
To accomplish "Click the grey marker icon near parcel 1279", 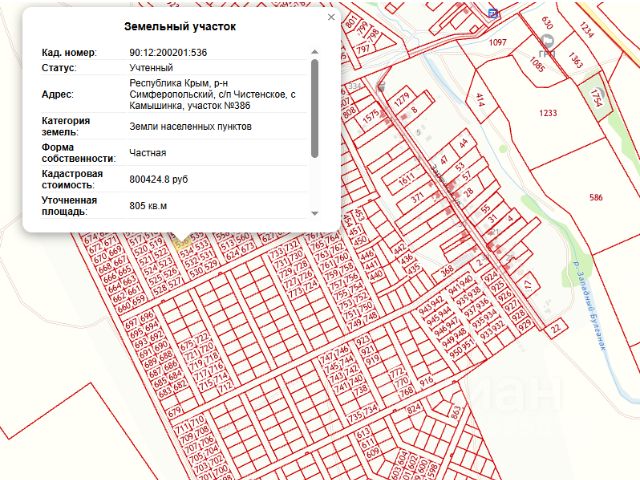I will [x=381, y=87].
